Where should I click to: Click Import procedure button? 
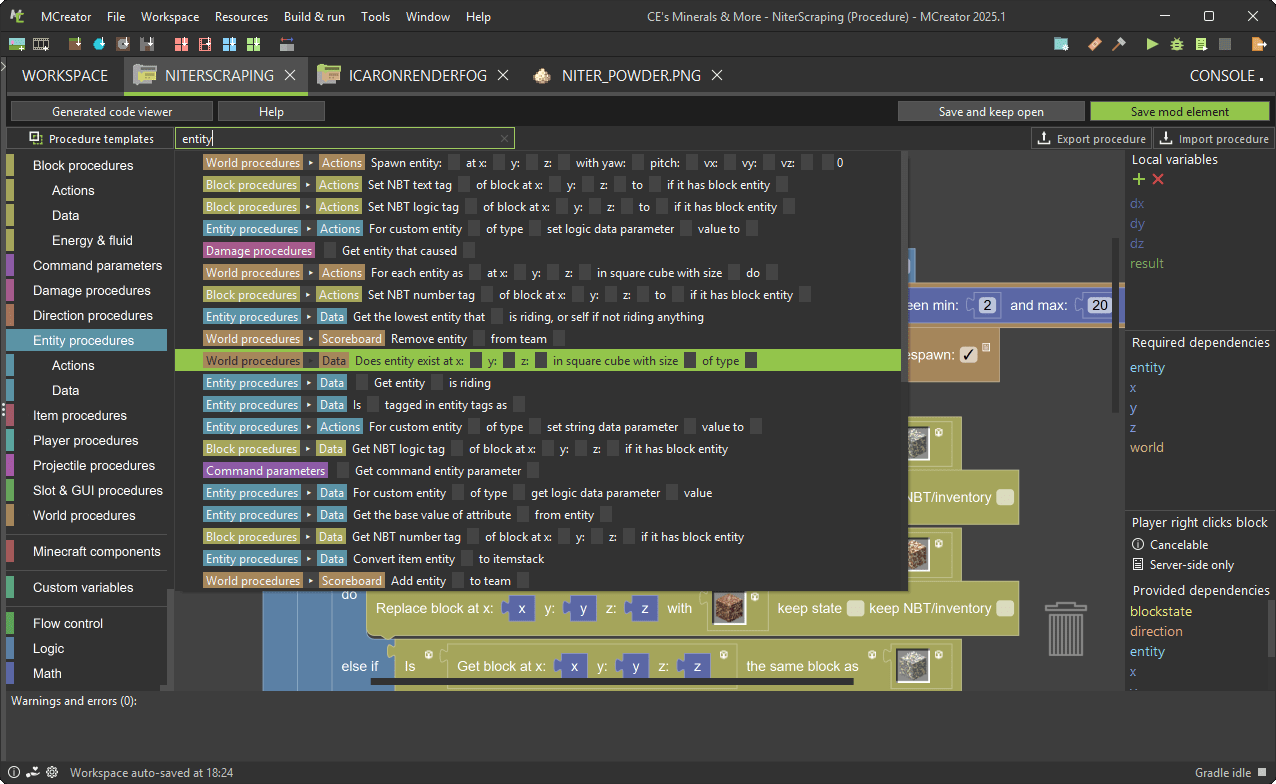click(1214, 138)
